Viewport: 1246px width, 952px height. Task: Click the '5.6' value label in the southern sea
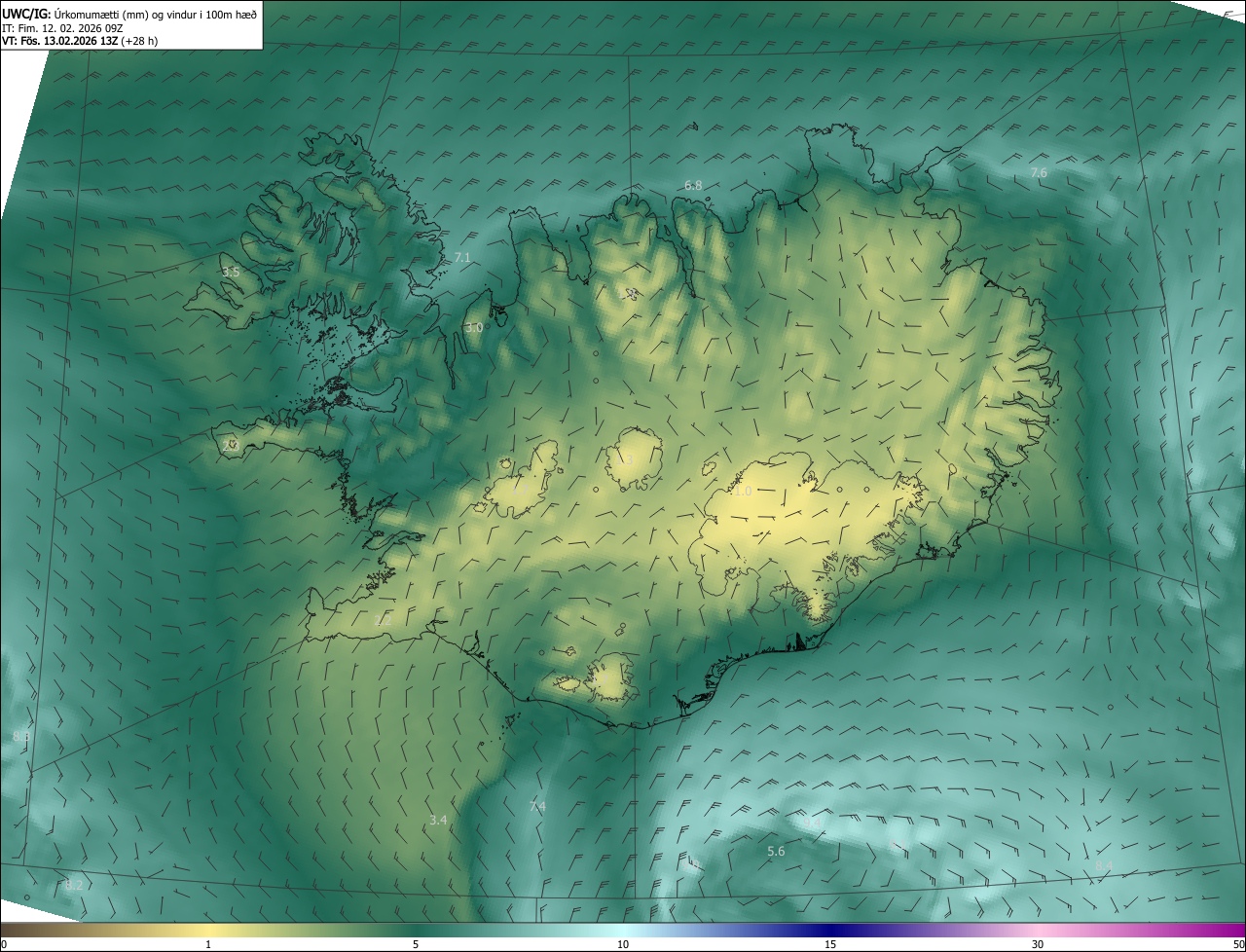[x=776, y=852]
